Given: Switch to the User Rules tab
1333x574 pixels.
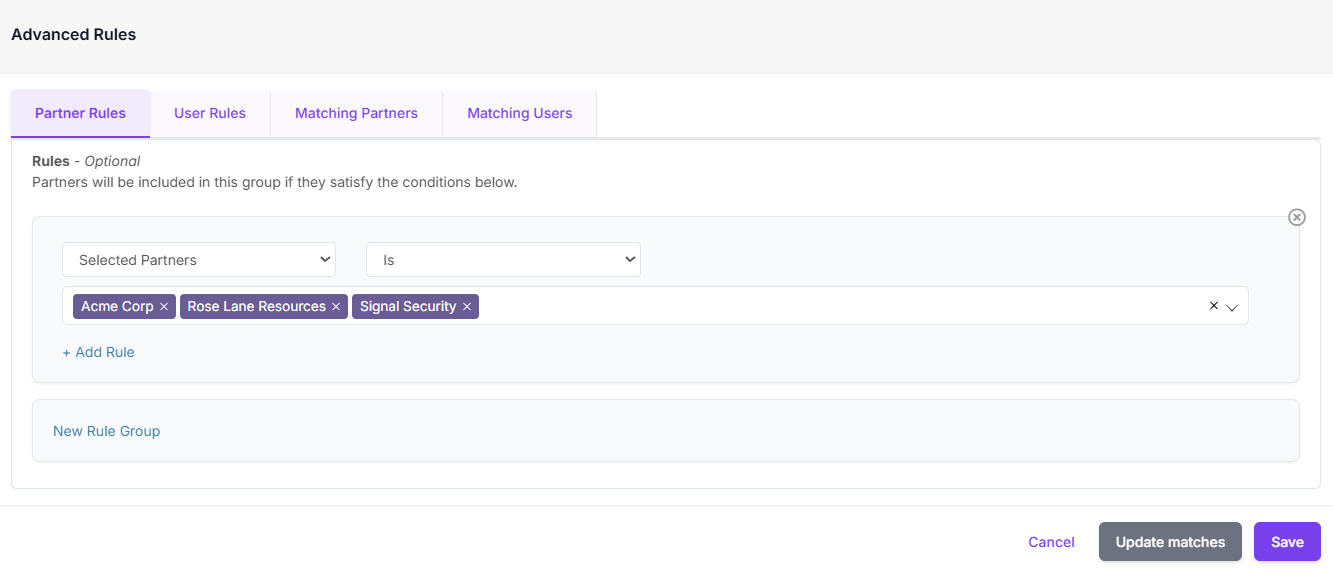Looking at the screenshot, I should 210,113.
